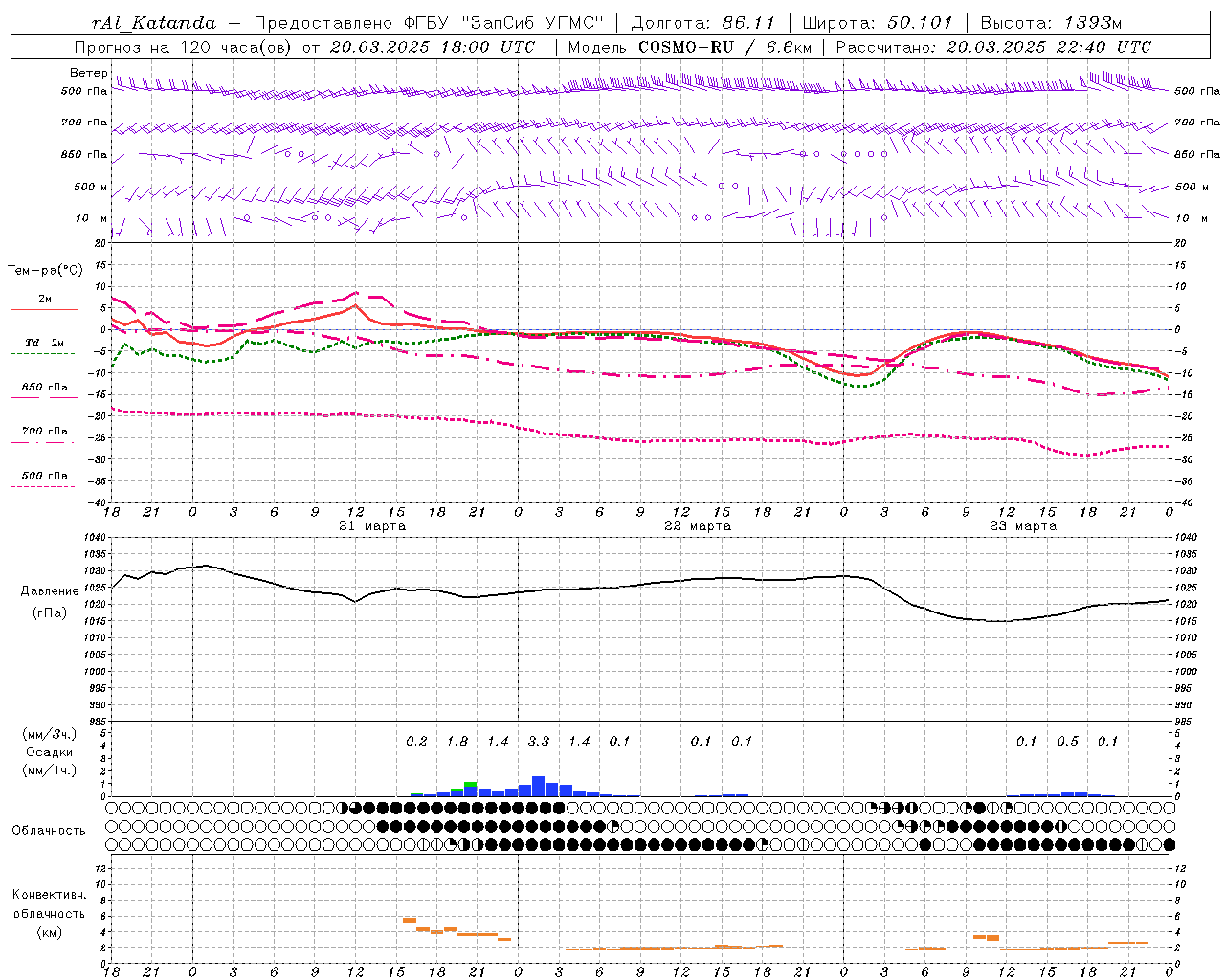The width and height of the screenshot is (1225, 980).
Task: Select the "ЗапСиб УГМС" provider text
Action: click(x=534, y=23)
